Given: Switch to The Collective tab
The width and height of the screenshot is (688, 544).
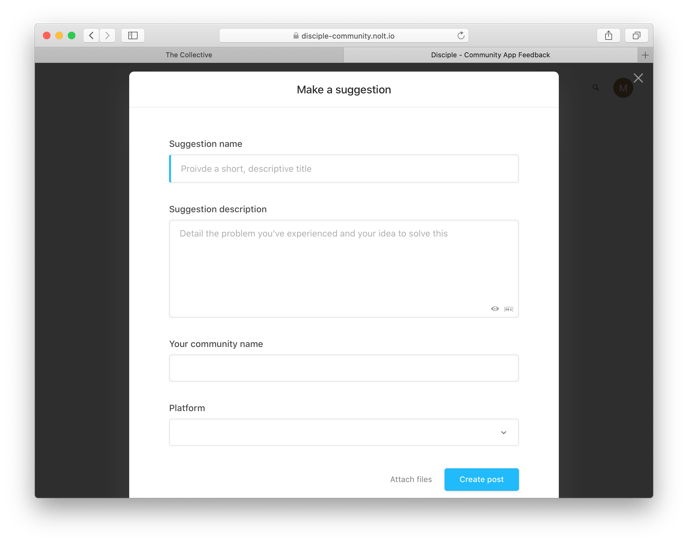Looking at the screenshot, I should (x=189, y=55).
